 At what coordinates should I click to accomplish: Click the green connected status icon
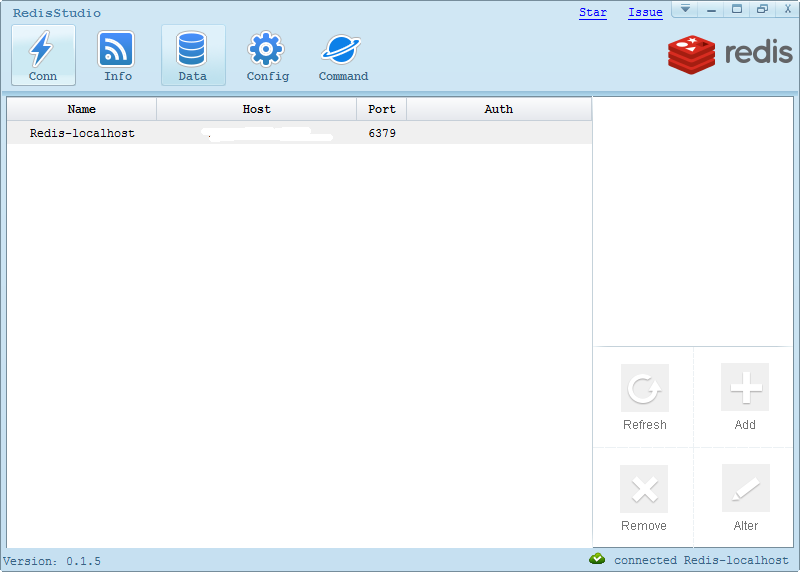pyautogui.click(x=597, y=559)
